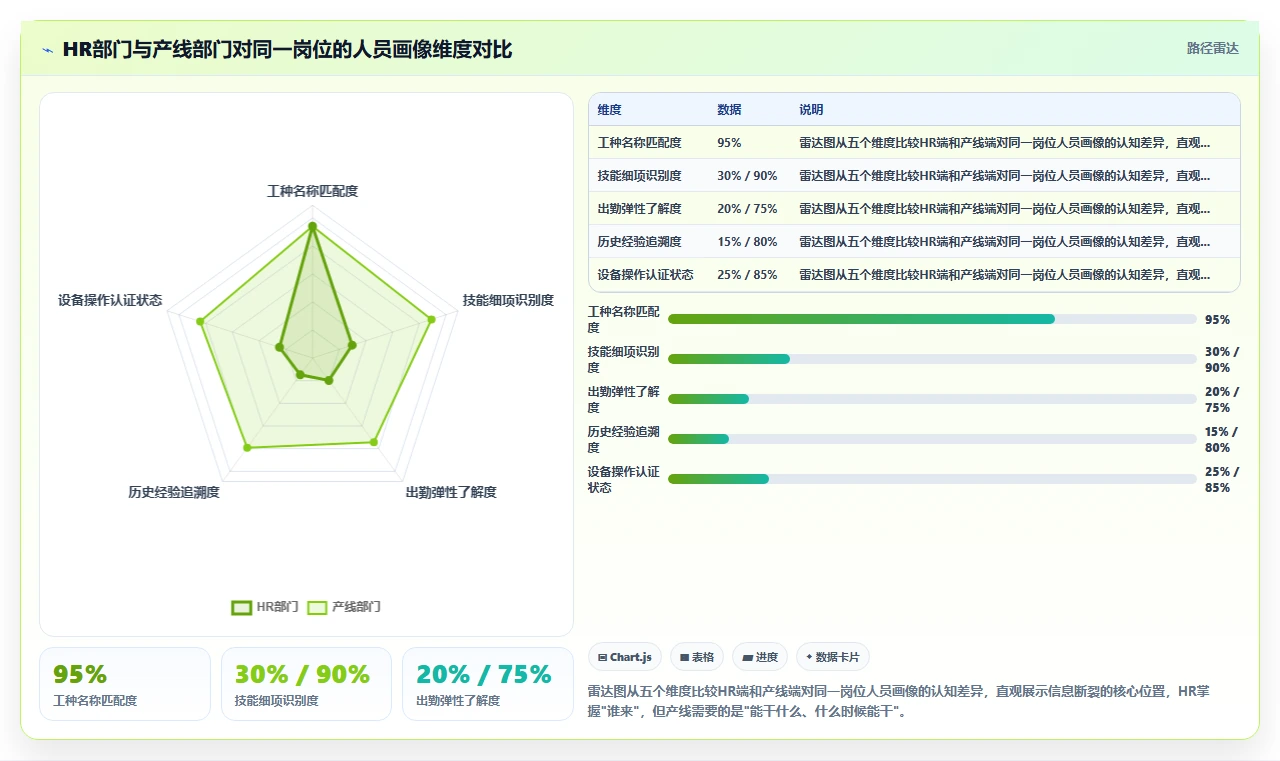
Task: Select the 表格 tag chip
Action: [x=697, y=657]
